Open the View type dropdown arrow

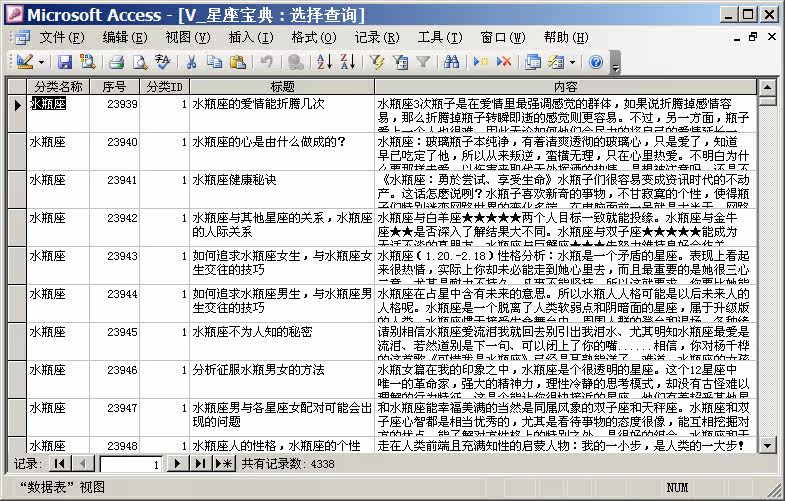pyautogui.click(x=42, y=63)
